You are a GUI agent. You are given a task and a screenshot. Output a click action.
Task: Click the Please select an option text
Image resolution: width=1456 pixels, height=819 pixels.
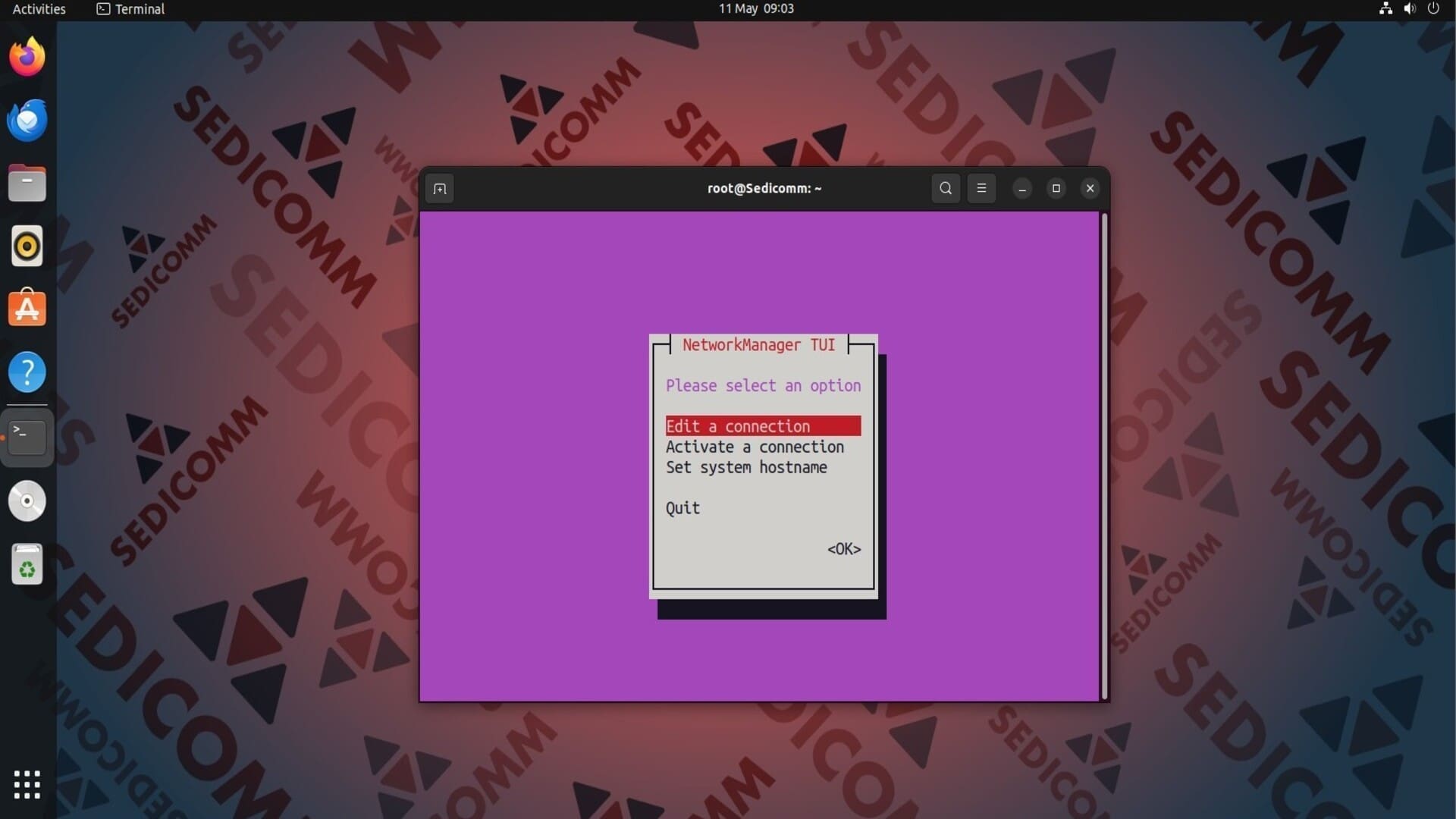(763, 385)
